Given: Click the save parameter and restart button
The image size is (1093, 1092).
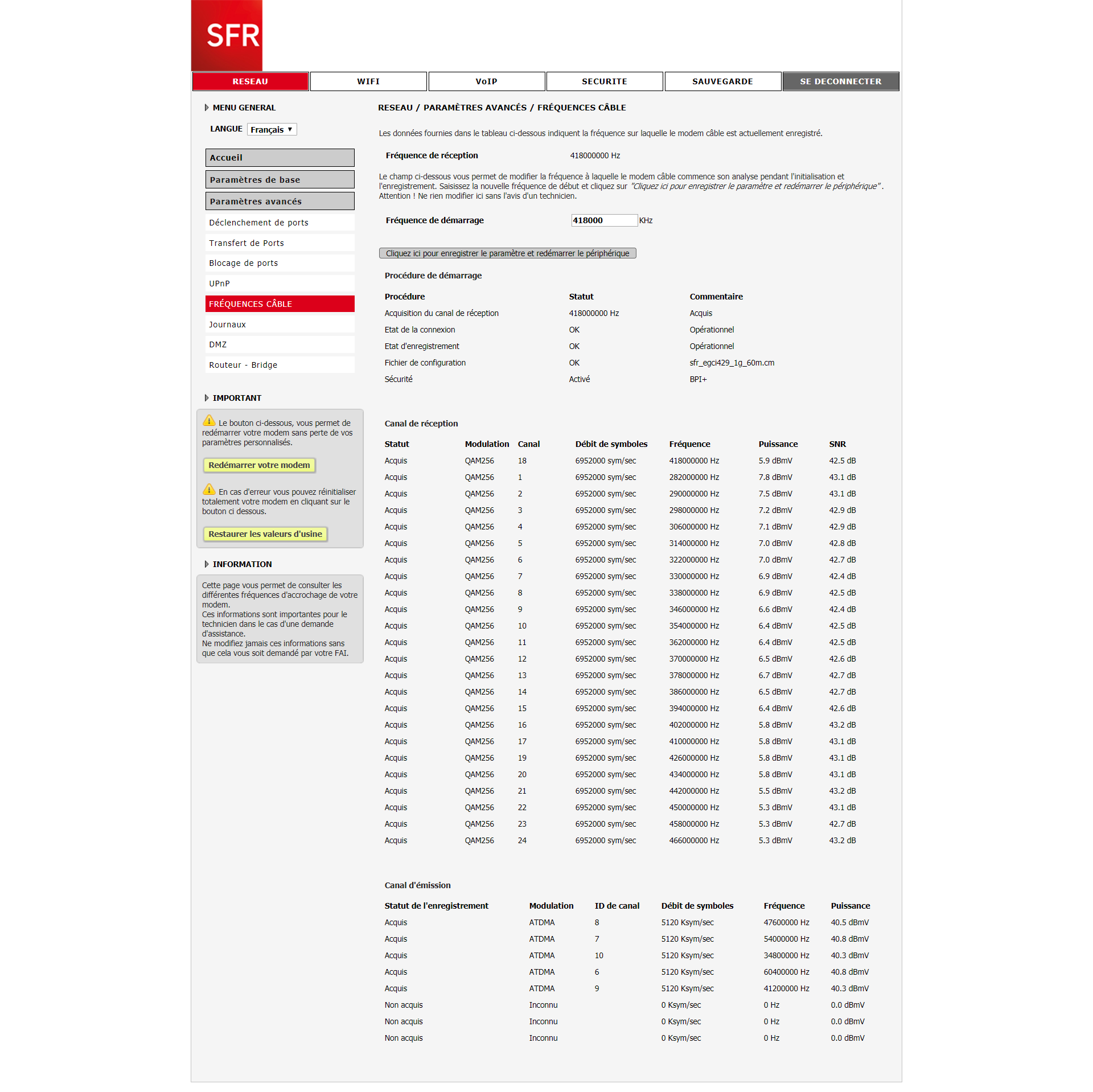Looking at the screenshot, I should 507,253.
